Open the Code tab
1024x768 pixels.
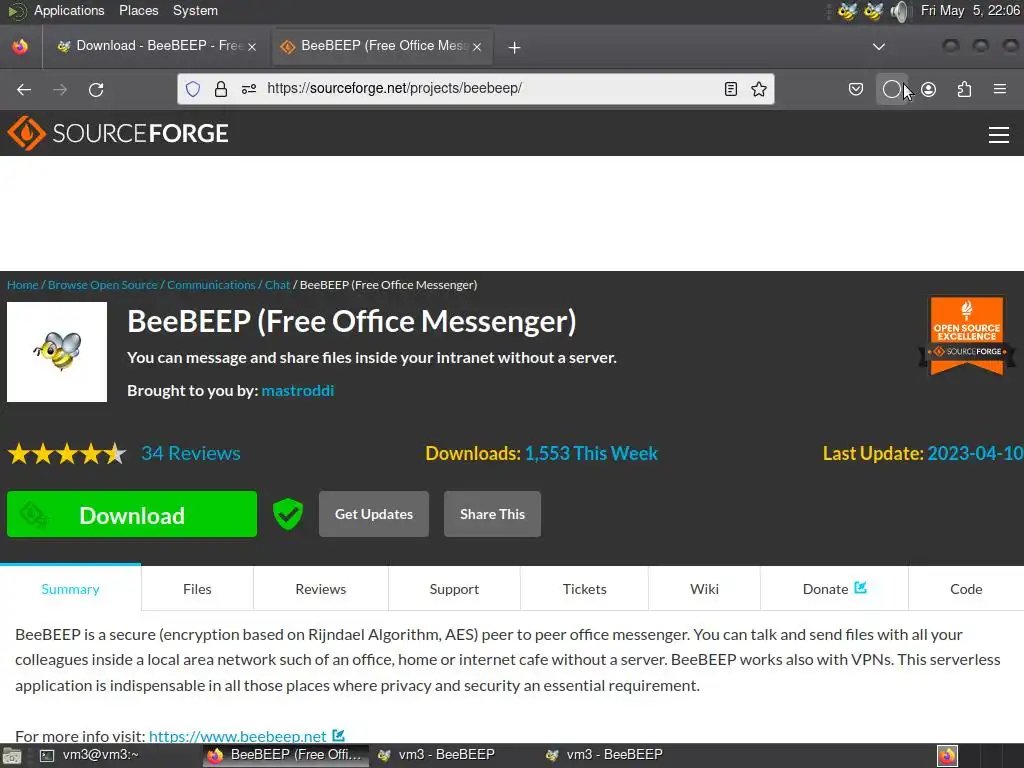tap(966, 588)
